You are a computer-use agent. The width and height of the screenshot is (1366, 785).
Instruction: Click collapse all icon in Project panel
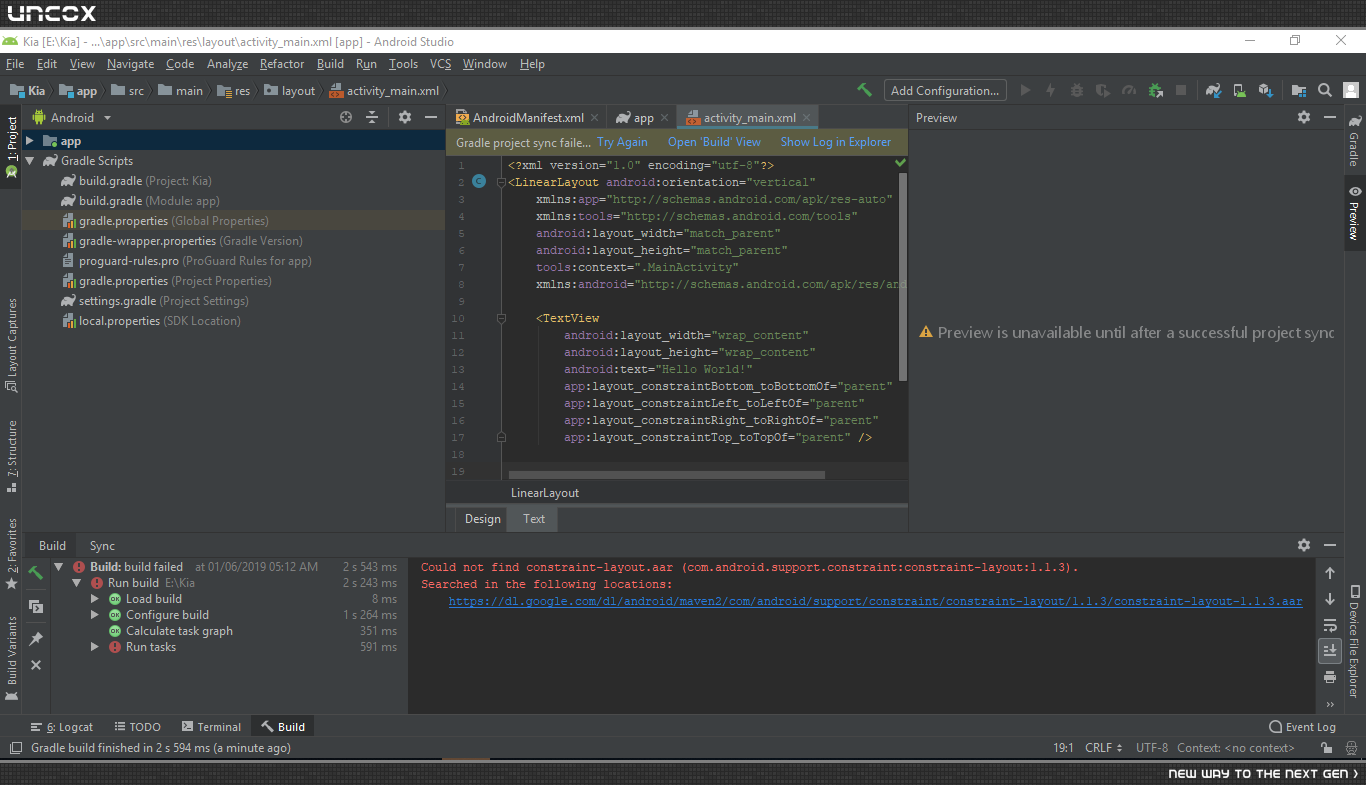pos(372,117)
